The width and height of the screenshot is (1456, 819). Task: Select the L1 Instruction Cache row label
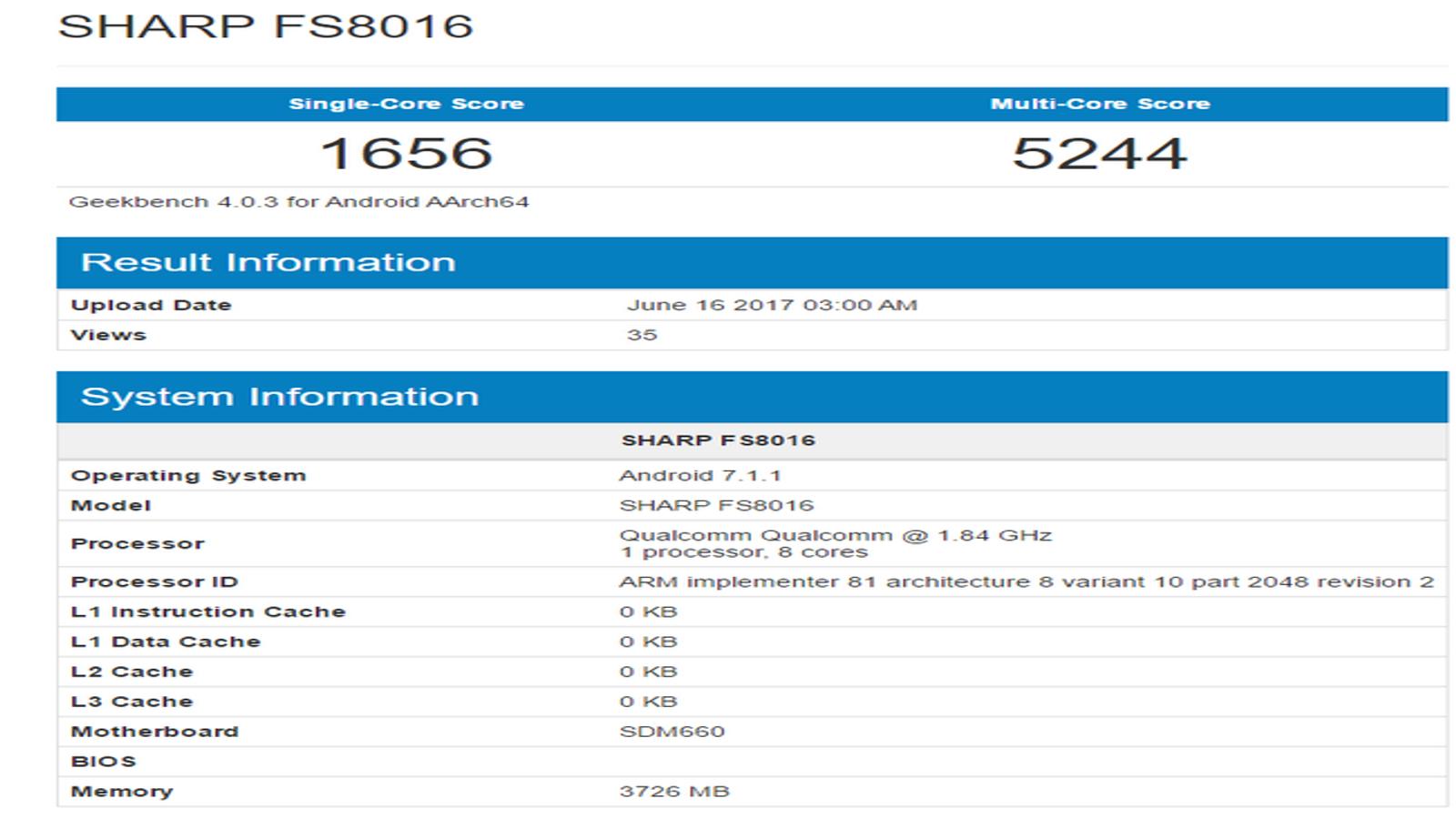(208, 612)
